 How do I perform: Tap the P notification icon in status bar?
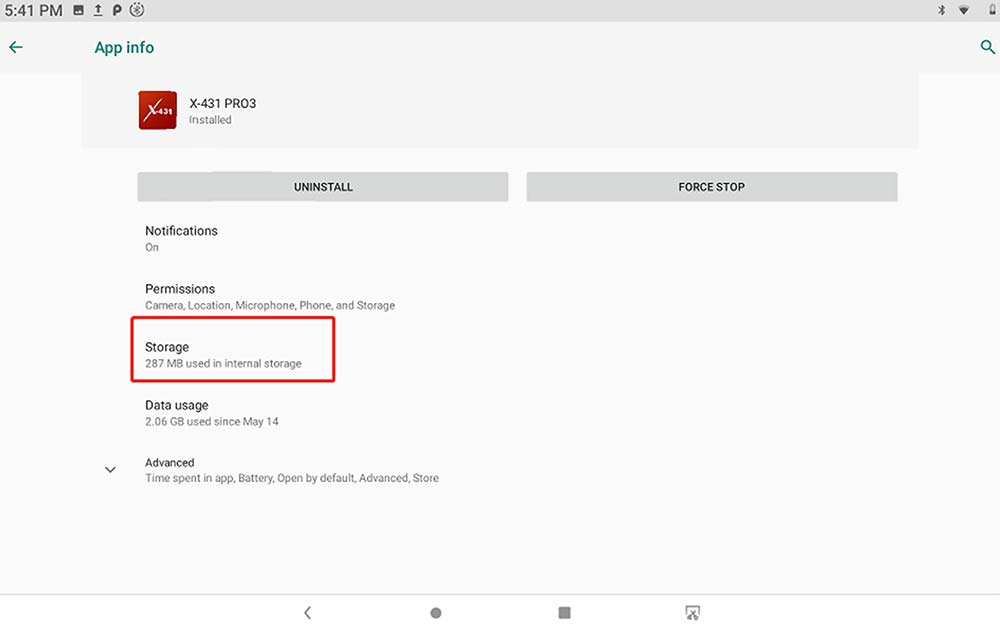(117, 10)
